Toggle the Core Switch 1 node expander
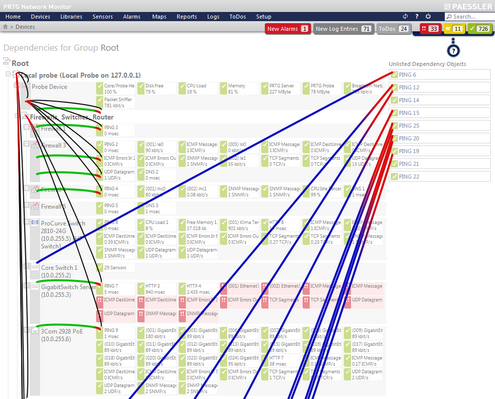The height and width of the screenshot is (399, 495). pos(26,266)
